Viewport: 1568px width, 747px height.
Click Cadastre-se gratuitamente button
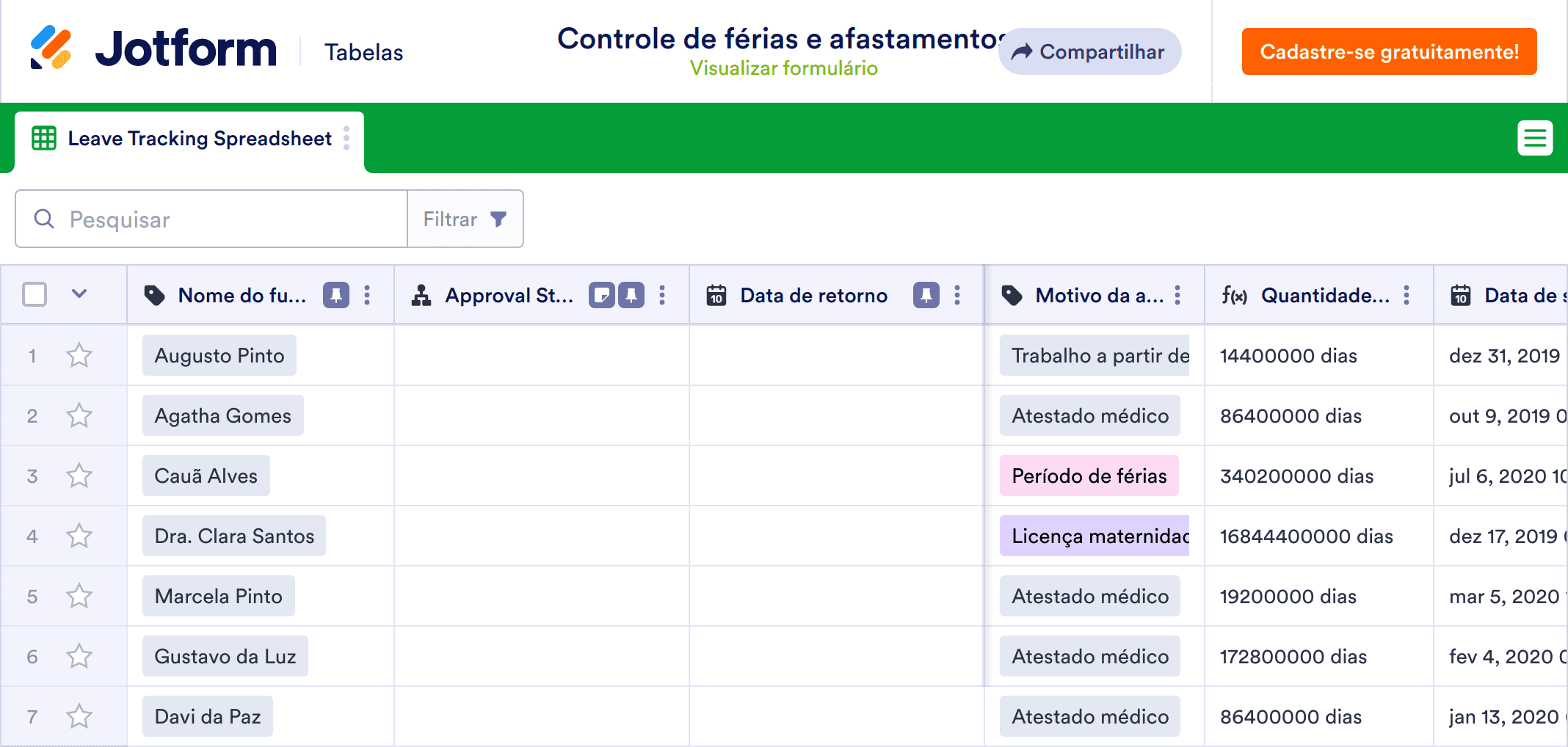pos(1389,51)
